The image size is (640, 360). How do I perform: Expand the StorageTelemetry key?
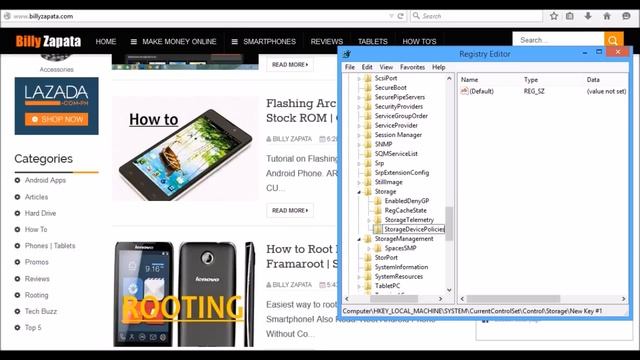[369, 220]
